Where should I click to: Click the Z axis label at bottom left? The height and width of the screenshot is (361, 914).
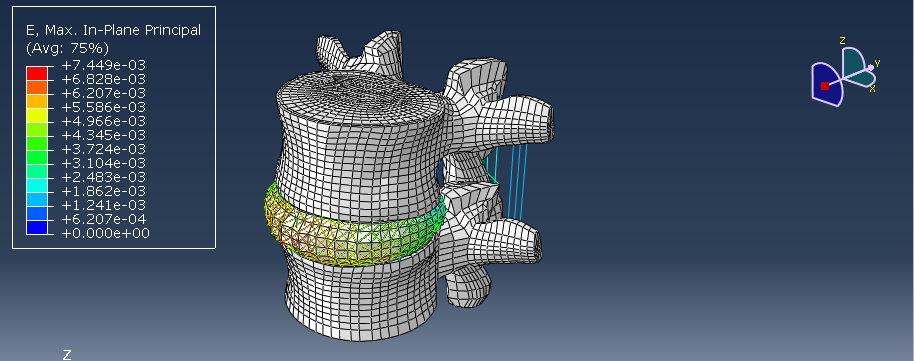[x=67, y=355]
